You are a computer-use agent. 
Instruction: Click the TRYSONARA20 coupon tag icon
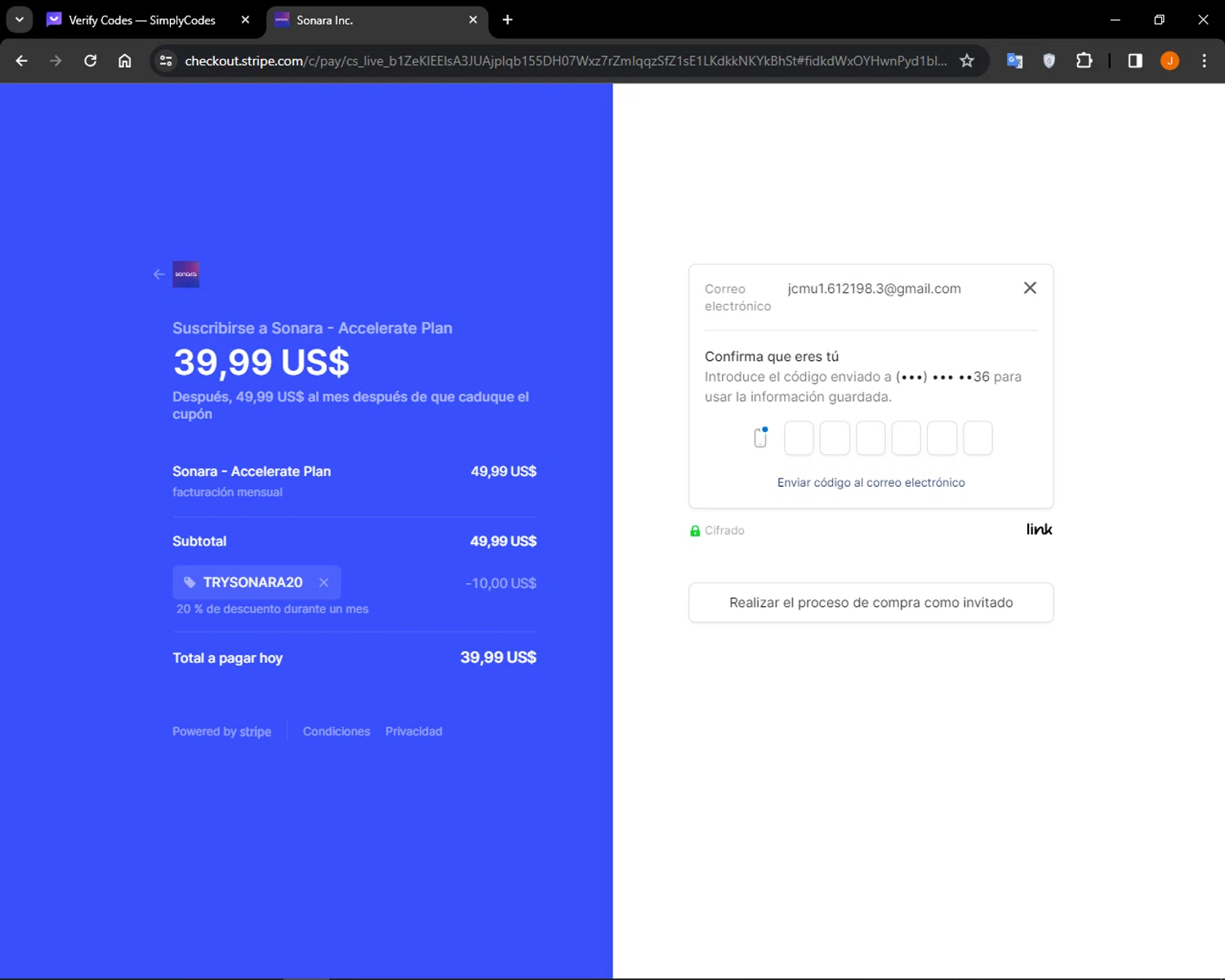point(189,582)
